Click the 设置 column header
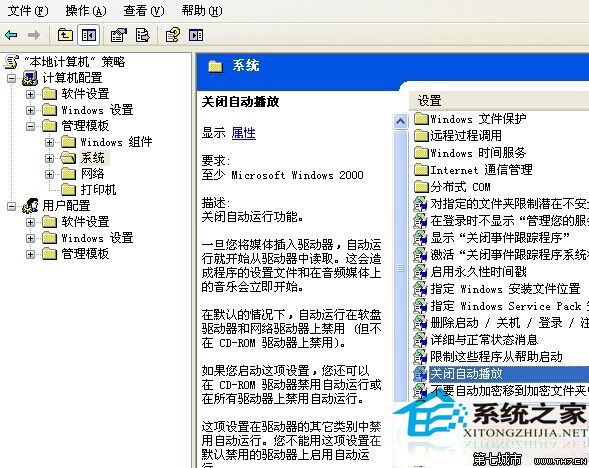The image size is (589, 468). 499,100
